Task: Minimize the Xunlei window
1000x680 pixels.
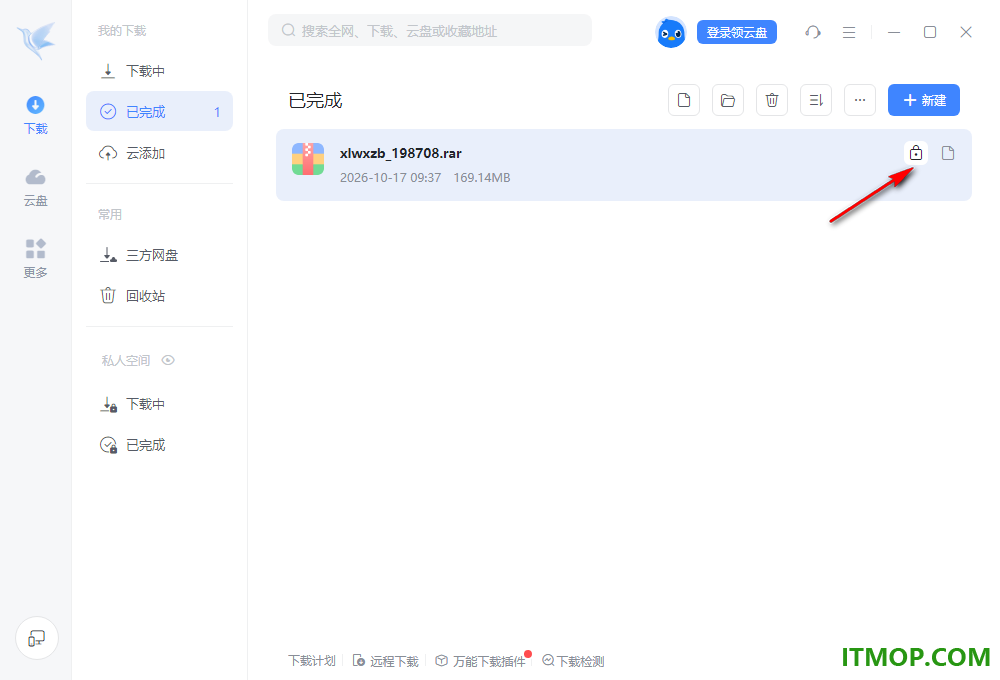Action: tap(894, 32)
